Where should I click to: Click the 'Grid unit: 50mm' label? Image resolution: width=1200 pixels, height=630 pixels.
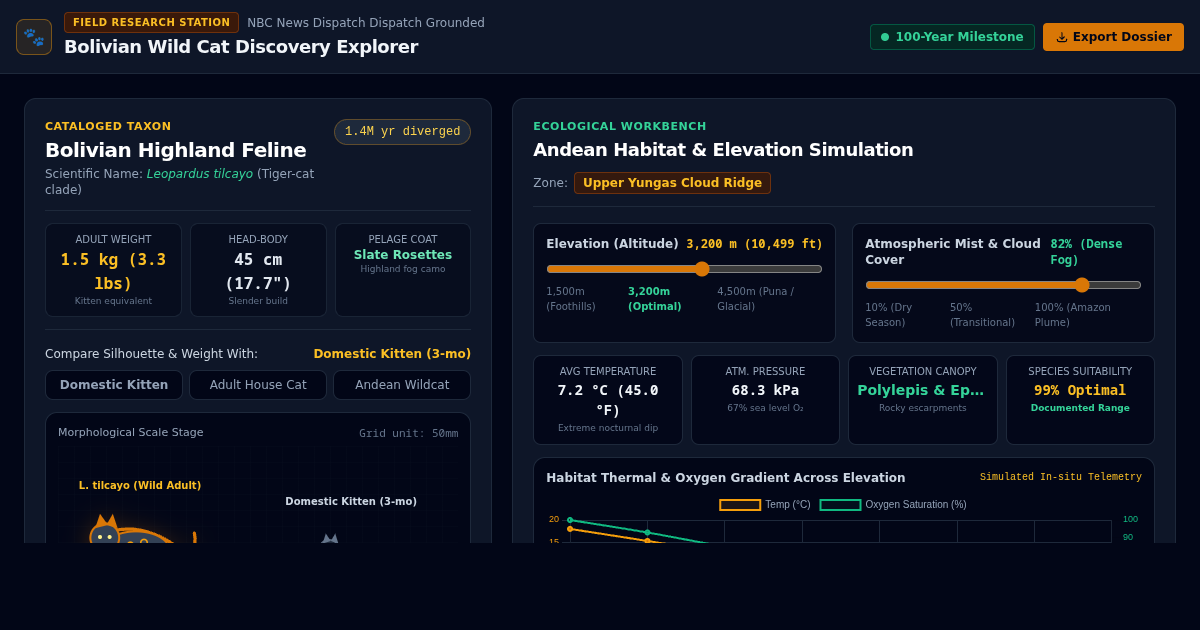[x=409, y=433]
